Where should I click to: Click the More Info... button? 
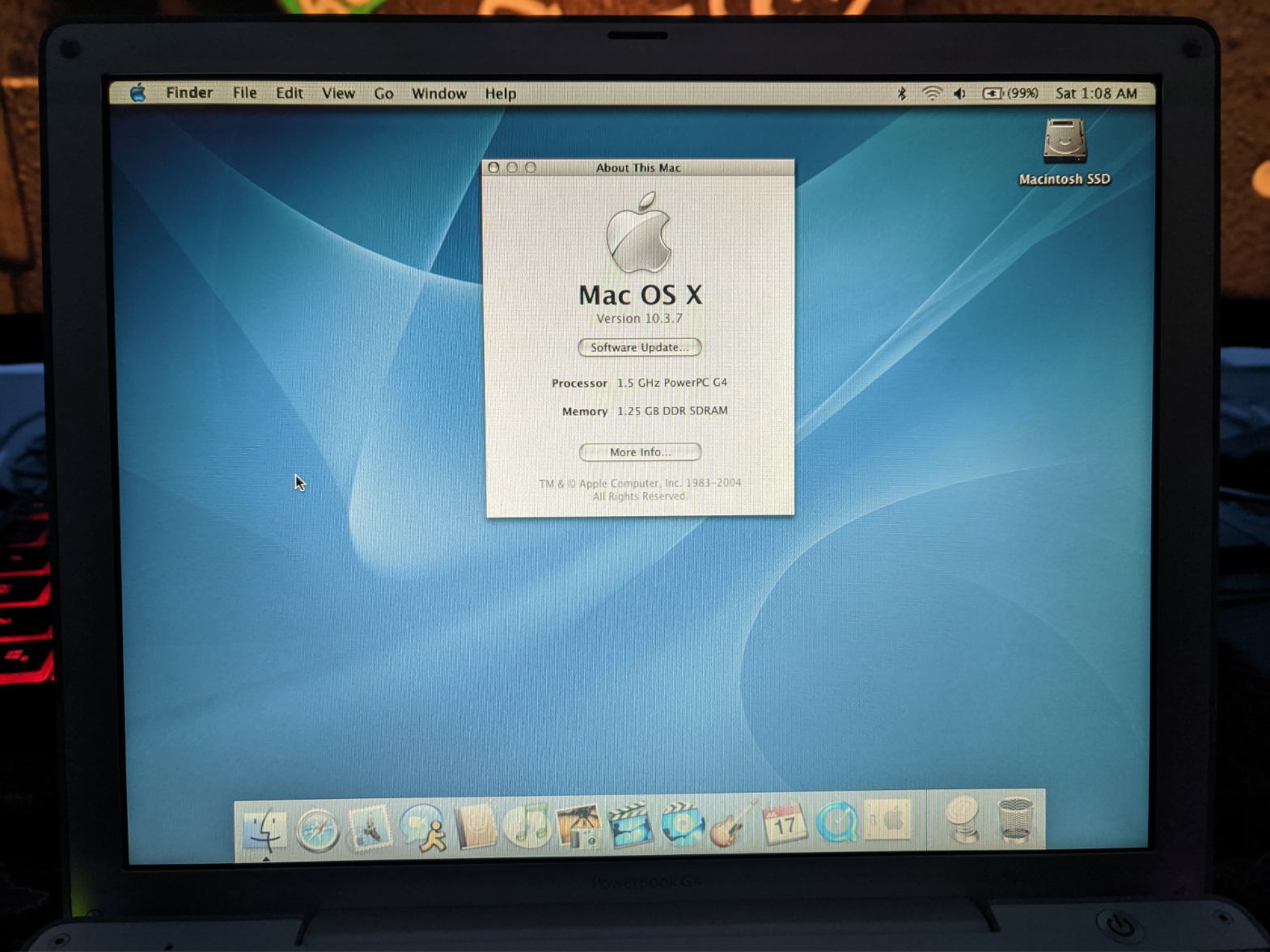click(640, 452)
